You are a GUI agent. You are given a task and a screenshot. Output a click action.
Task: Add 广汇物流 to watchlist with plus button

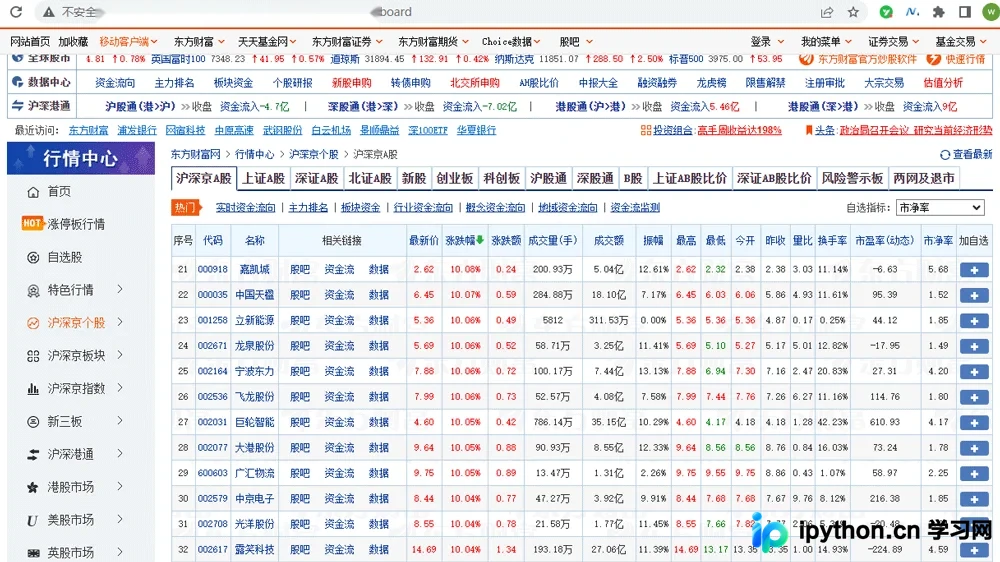[974, 474]
